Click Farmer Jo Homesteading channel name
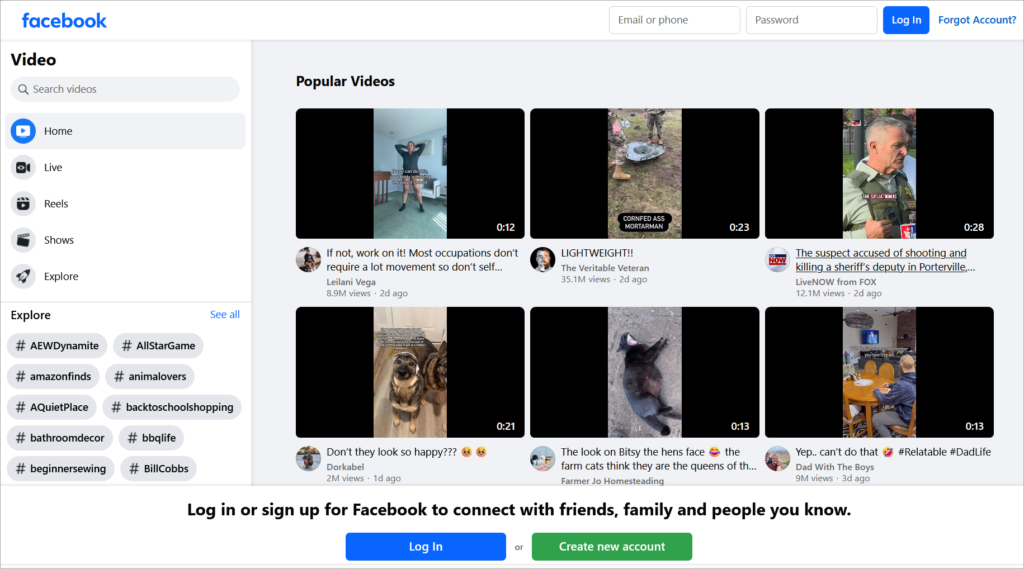The height and width of the screenshot is (569, 1024). (612, 481)
